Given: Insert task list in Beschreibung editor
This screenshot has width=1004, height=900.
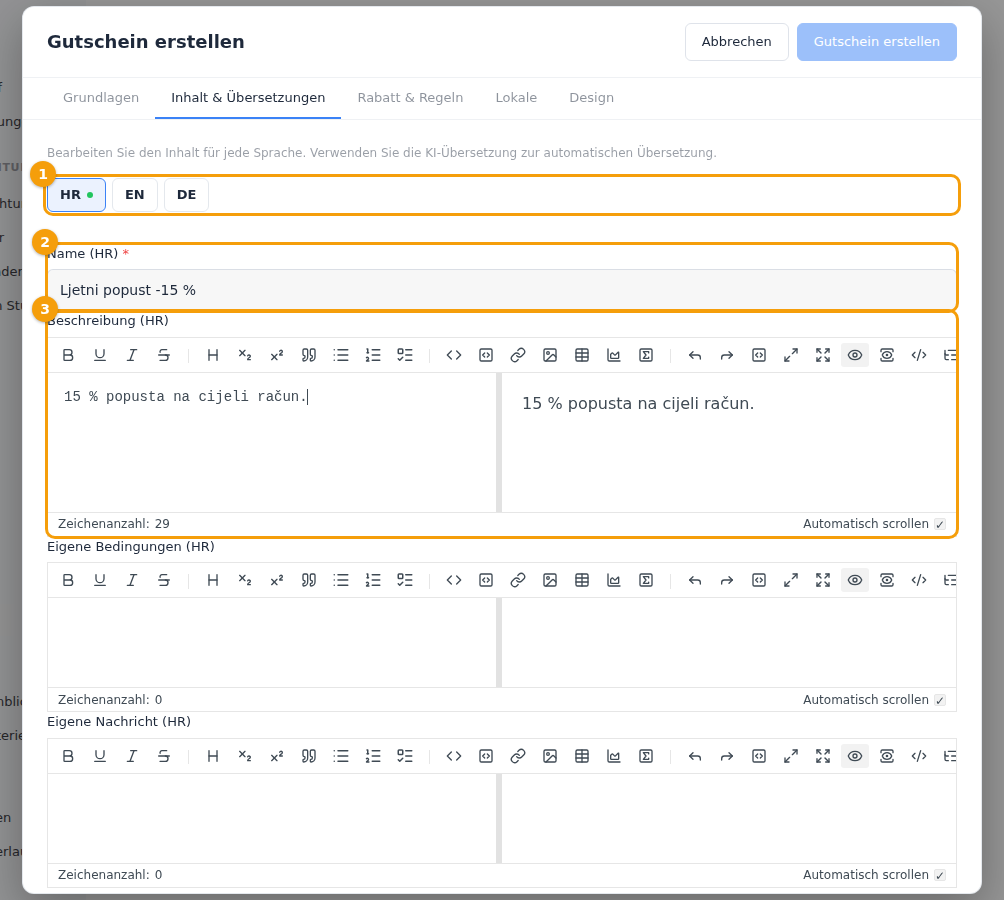Looking at the screenshot, I should [x=405, y=355].
